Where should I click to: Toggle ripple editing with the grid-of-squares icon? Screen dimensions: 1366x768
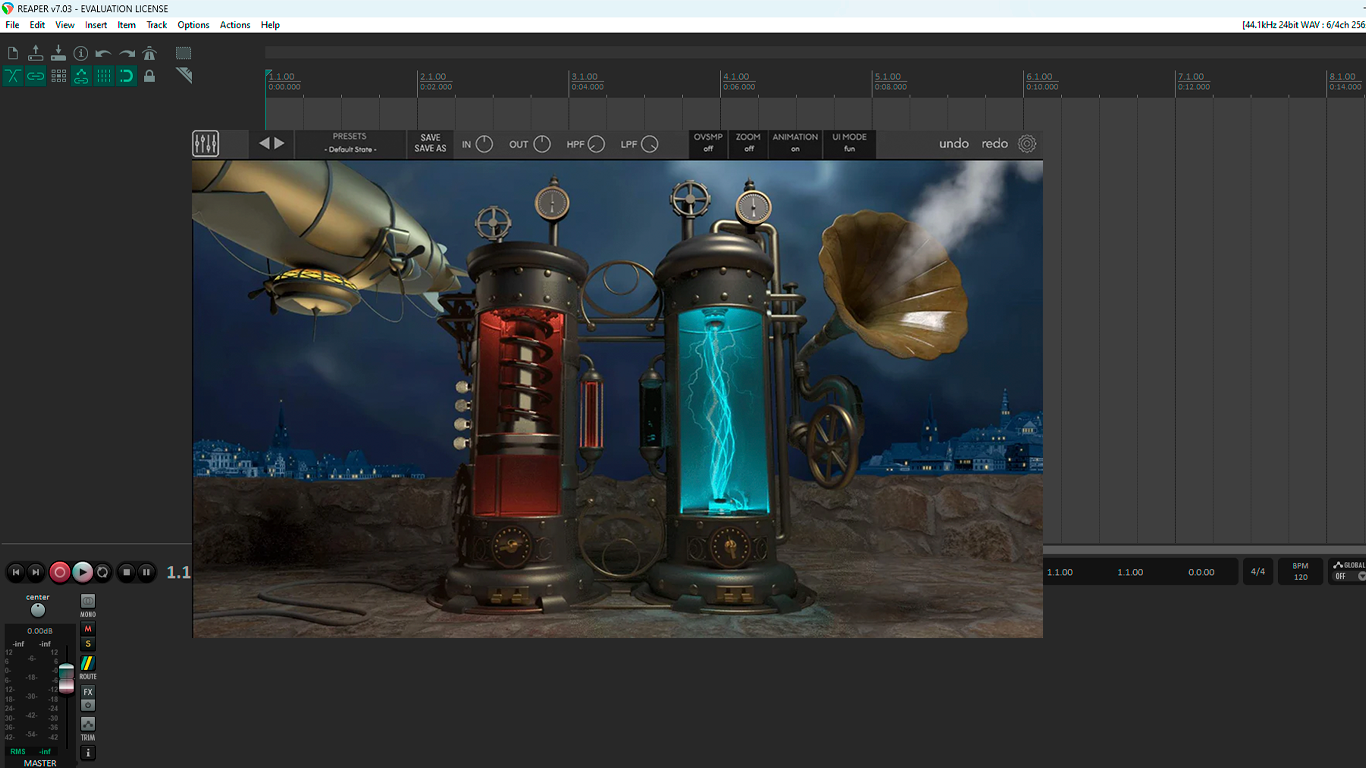point(58,76)
